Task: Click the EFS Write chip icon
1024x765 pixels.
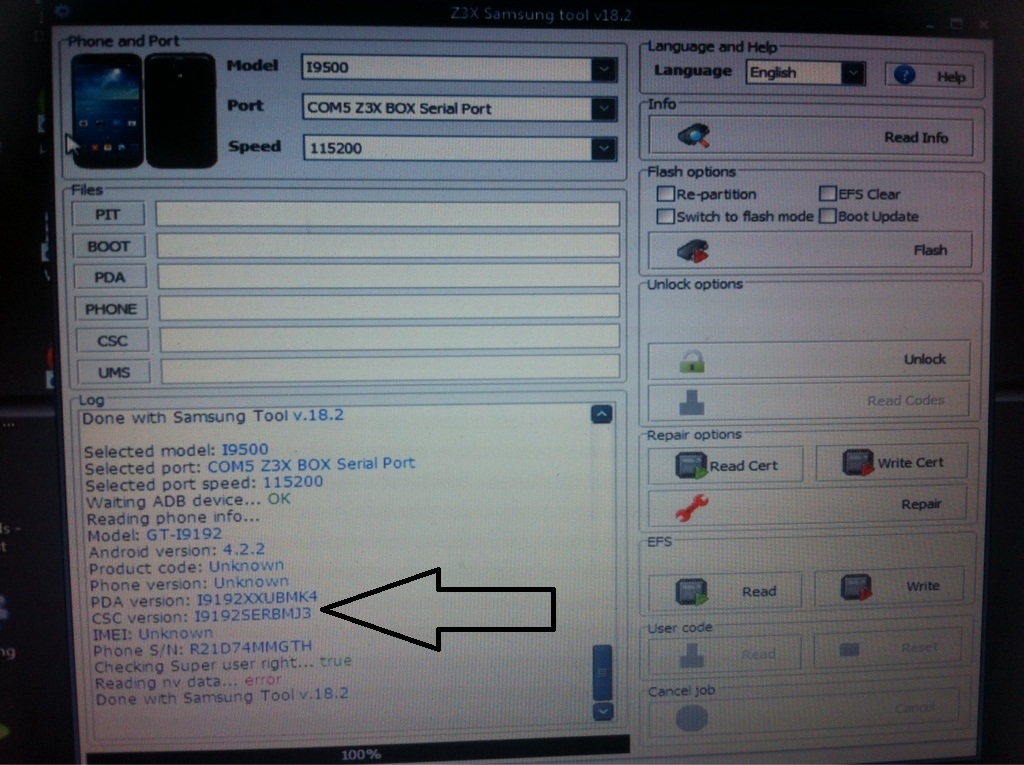Action: [856, 587]
